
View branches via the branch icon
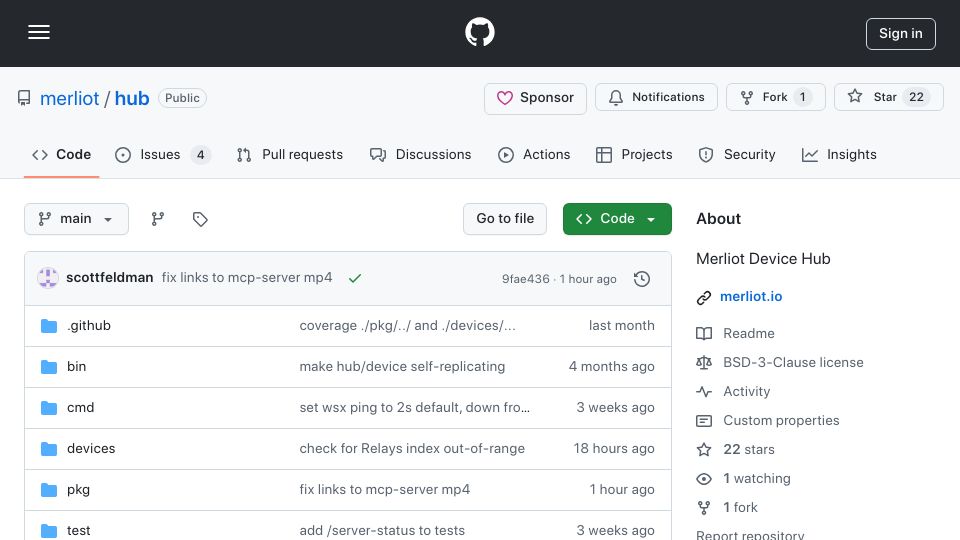pos(158,219)
